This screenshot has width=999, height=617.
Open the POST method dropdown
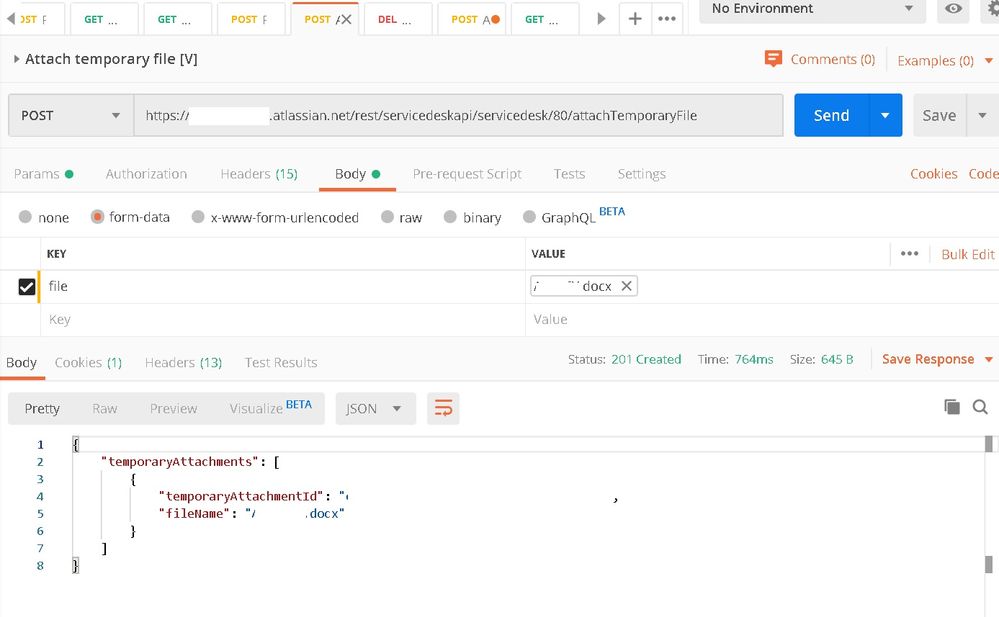coord(70,115)
